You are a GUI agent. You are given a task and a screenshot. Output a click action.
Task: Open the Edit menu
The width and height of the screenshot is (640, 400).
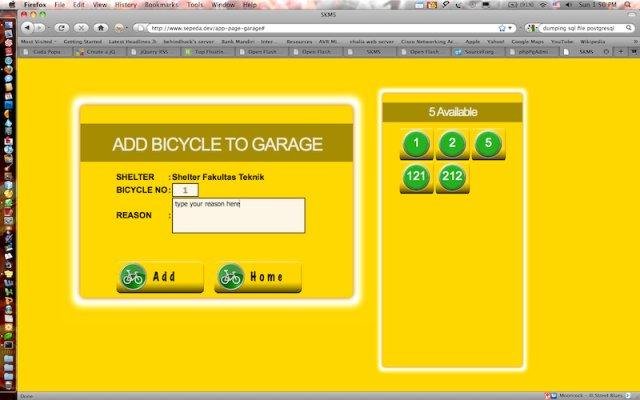click(79, 5)
